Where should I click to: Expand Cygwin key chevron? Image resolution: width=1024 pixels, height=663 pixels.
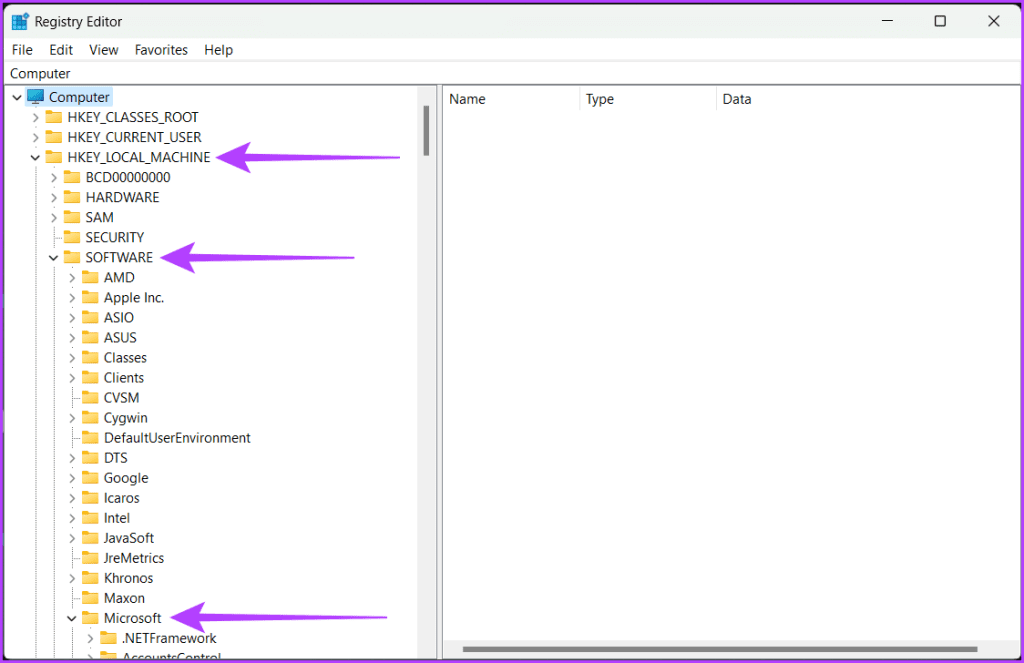[72, 418]
